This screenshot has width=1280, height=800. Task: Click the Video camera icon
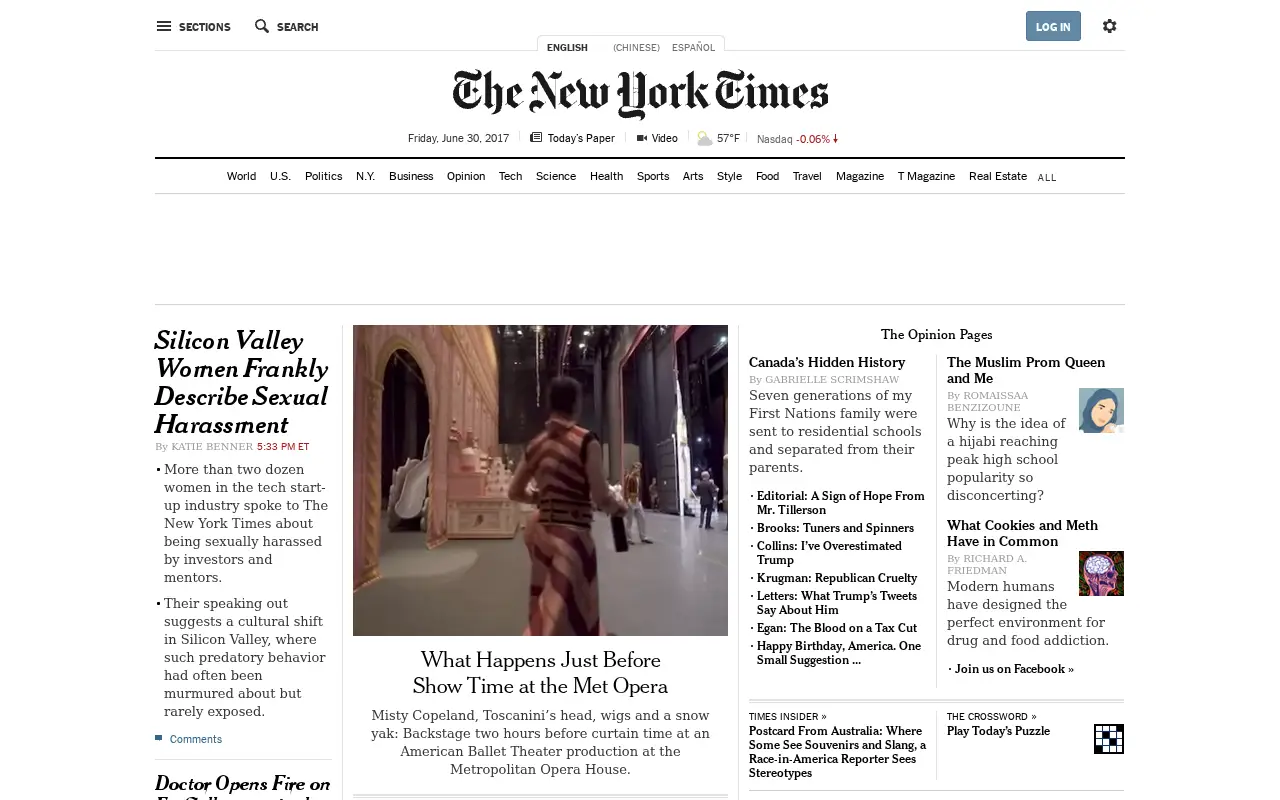642,138
